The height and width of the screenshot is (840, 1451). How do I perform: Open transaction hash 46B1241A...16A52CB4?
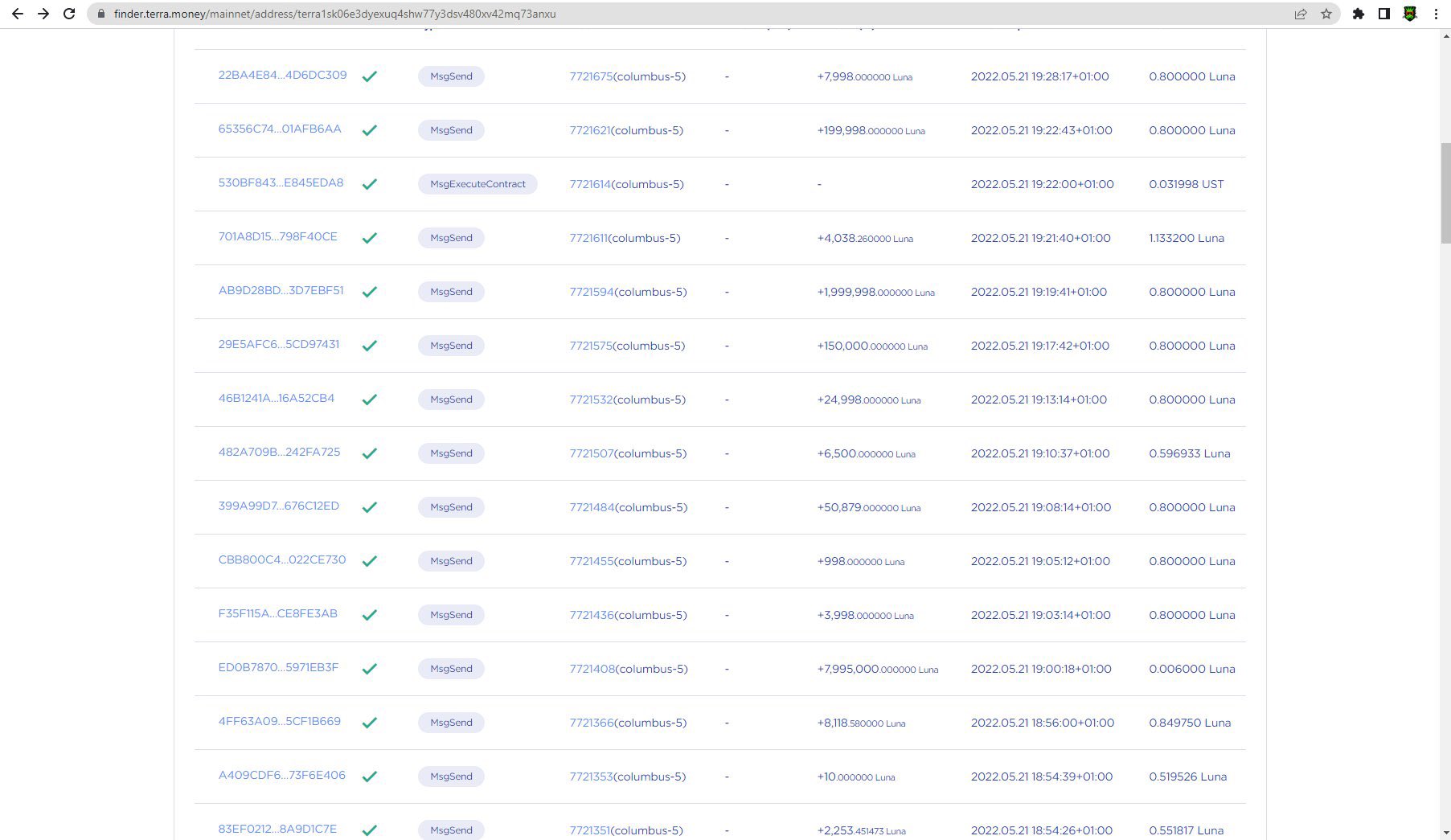click(x=276, y=398)
